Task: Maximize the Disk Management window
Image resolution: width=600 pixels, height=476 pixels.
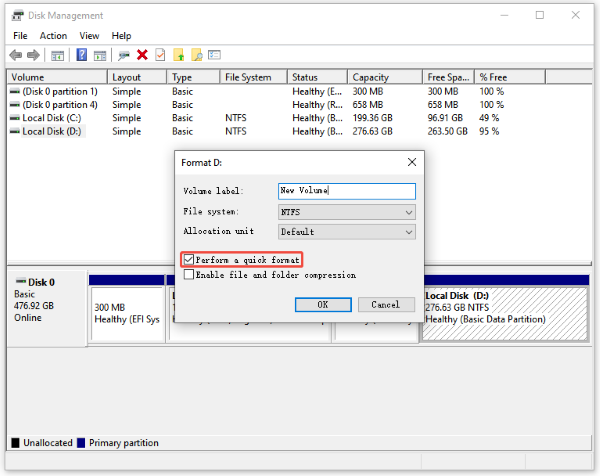Action: point(540,15)
